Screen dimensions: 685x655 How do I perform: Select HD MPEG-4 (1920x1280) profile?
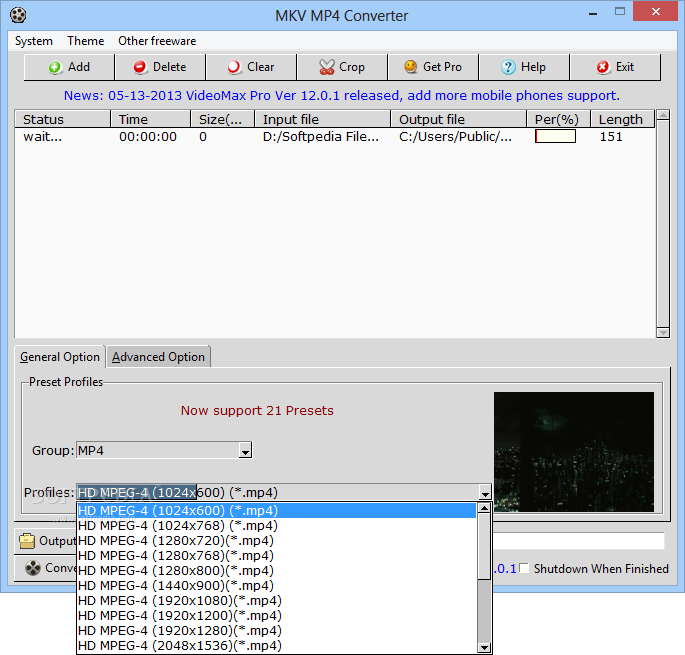tap(277, 631)
